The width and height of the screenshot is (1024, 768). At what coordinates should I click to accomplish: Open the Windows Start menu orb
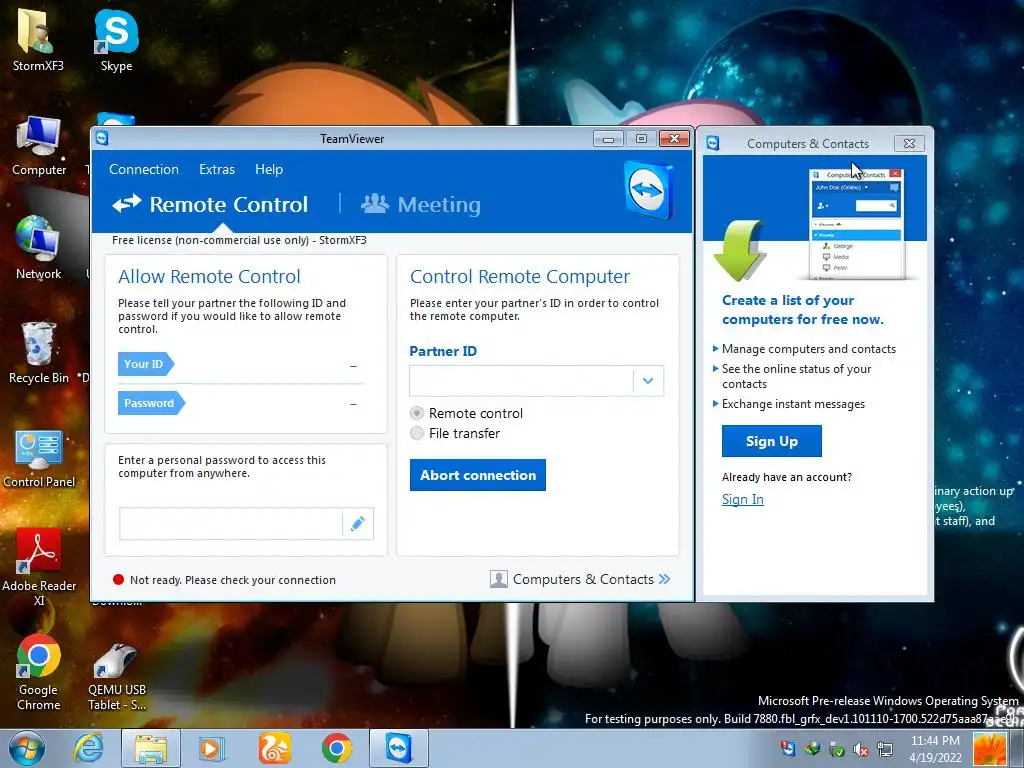27,748
